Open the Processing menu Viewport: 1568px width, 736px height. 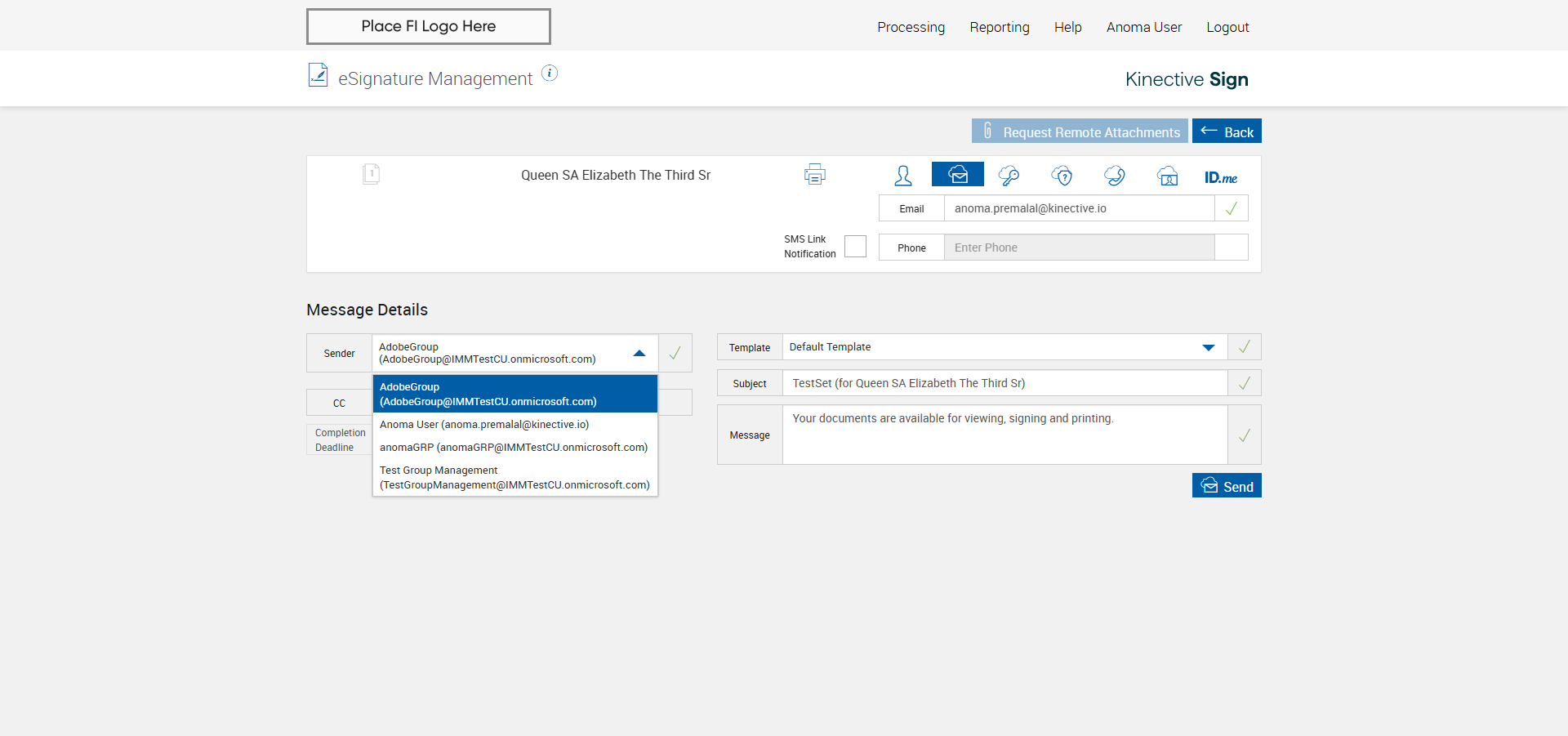pyautogui.click(x=911, y=27)
